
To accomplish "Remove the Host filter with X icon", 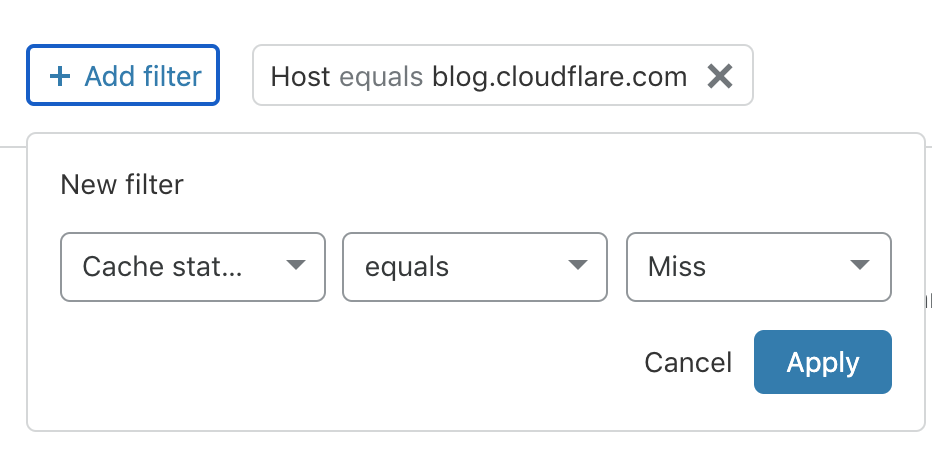I will point(720,76).
